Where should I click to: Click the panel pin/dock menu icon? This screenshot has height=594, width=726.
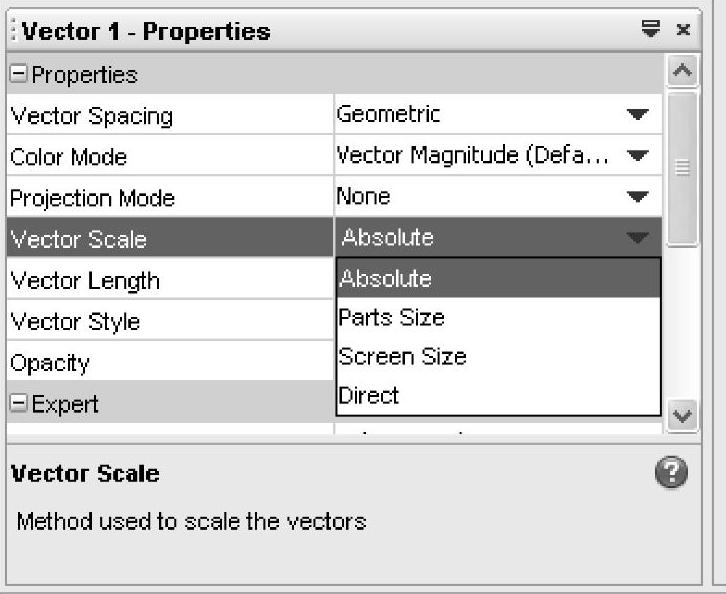(651, 29)
